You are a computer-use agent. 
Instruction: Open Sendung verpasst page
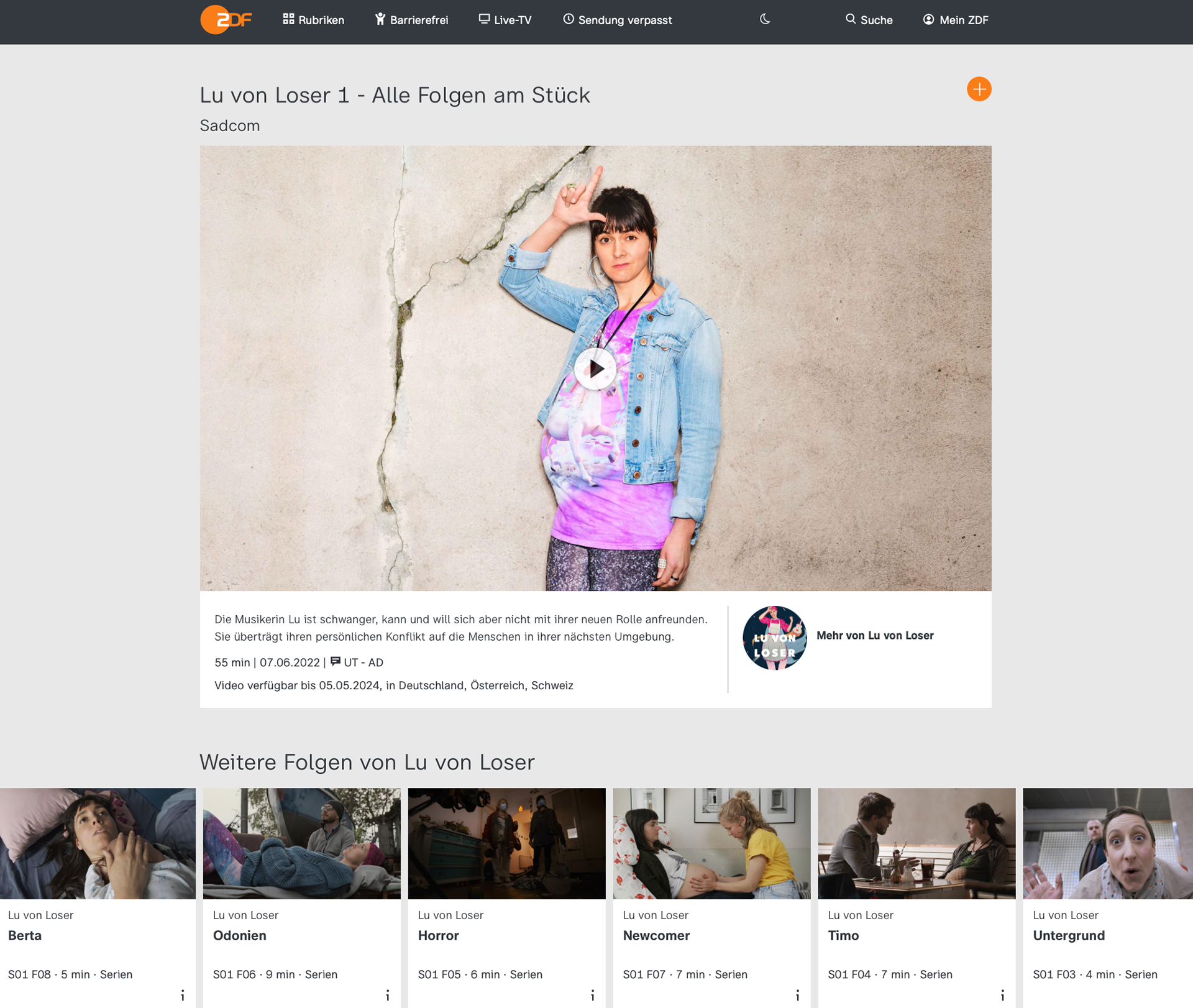coord(617,20)
